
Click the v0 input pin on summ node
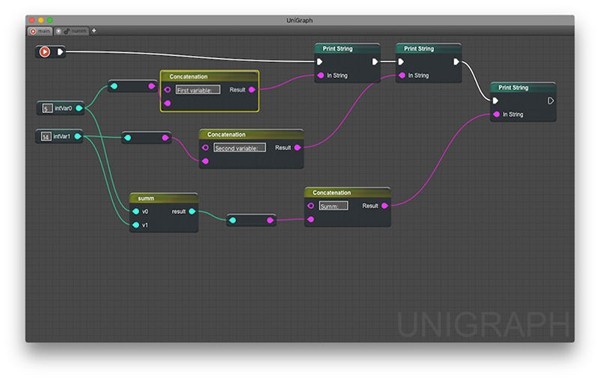pos(135,211)
